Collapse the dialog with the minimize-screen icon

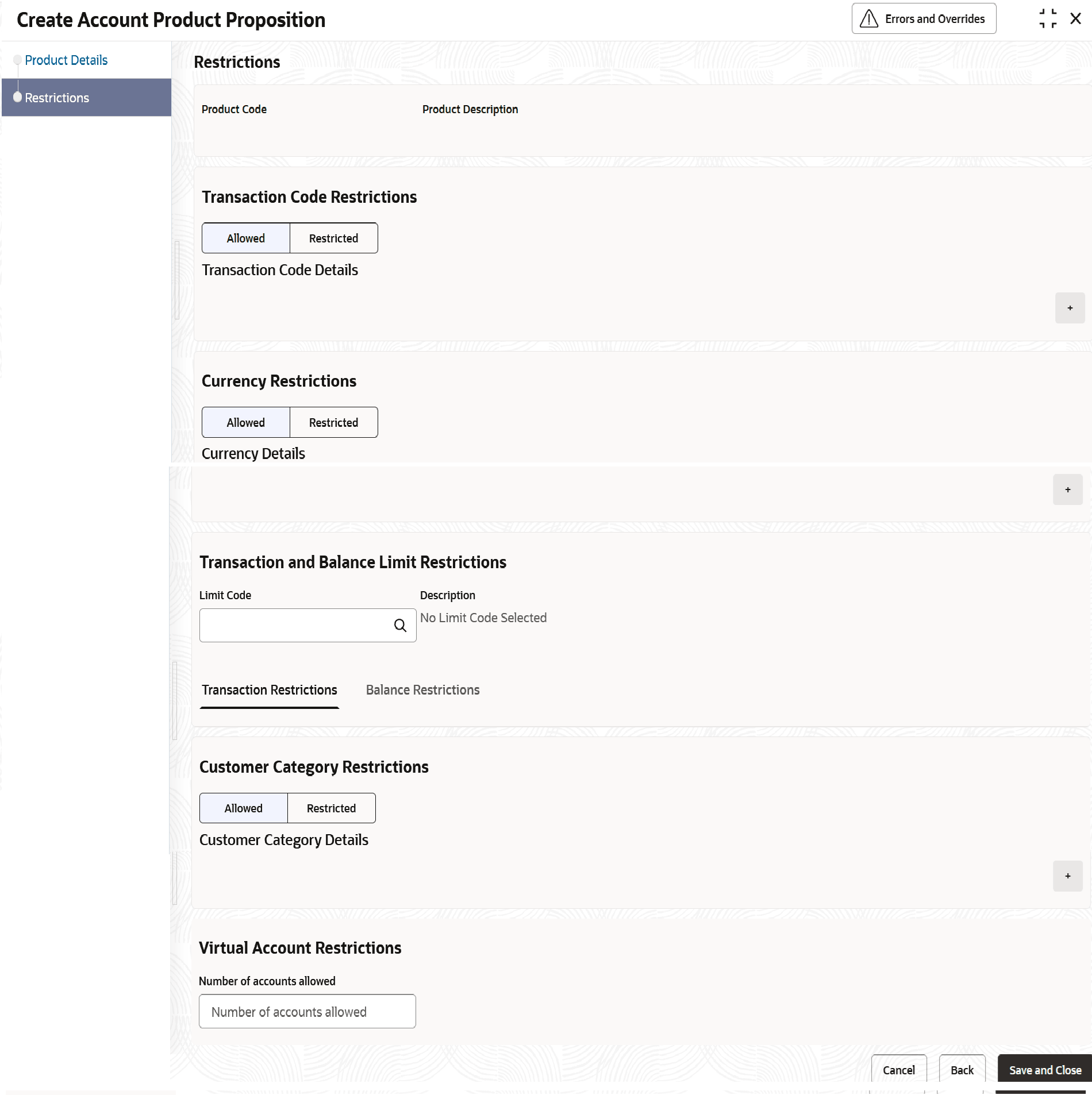1048,18
